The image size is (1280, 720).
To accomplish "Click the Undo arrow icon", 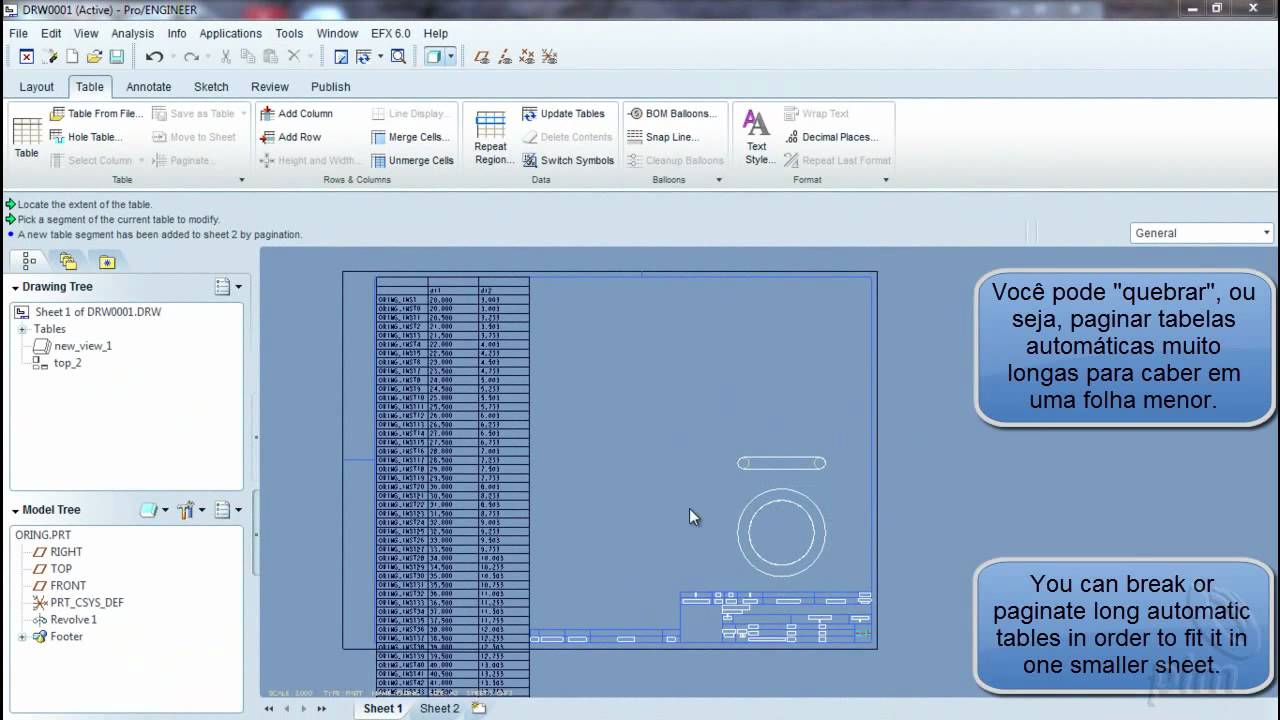I will 153,57.
